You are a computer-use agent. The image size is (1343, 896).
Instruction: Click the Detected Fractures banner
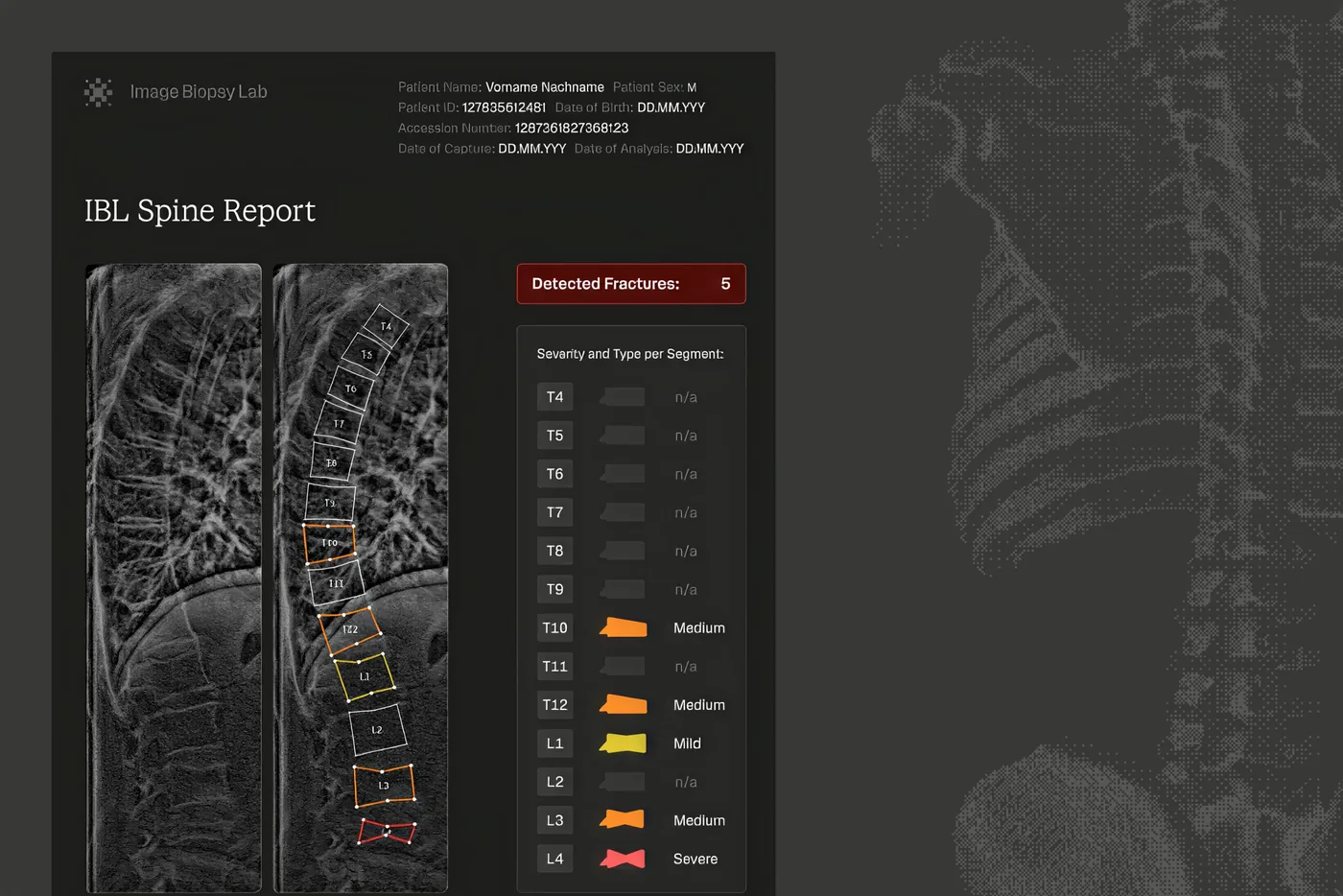(x=631, y=284)
